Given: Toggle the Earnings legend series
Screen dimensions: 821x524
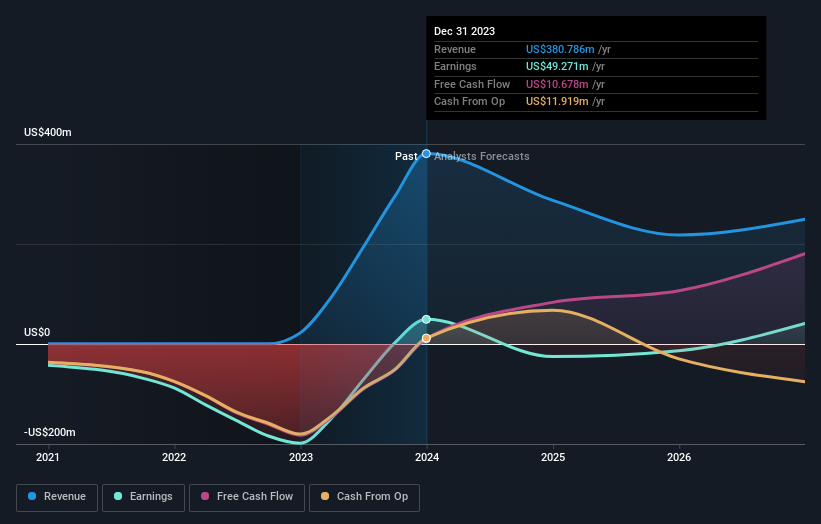Looking at the screenshot, I should pyautogui.click(x=143, y=497).
